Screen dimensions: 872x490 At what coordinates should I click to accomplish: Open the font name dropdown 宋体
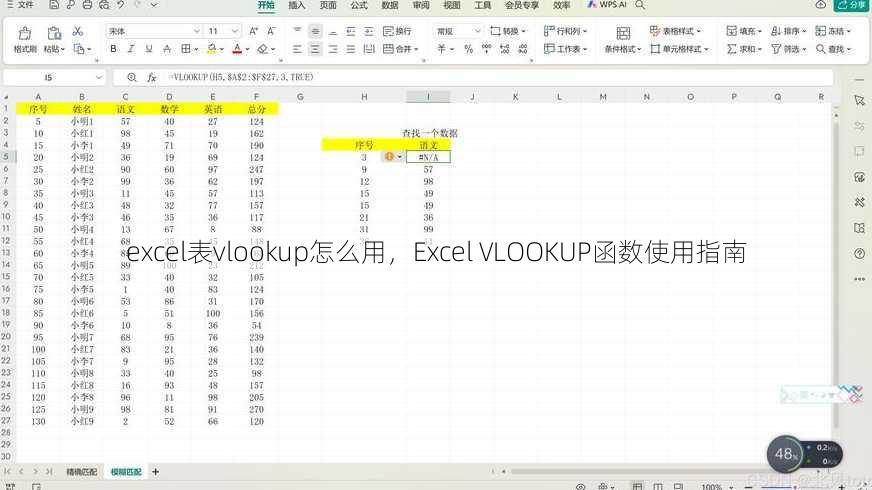point(196,31)
